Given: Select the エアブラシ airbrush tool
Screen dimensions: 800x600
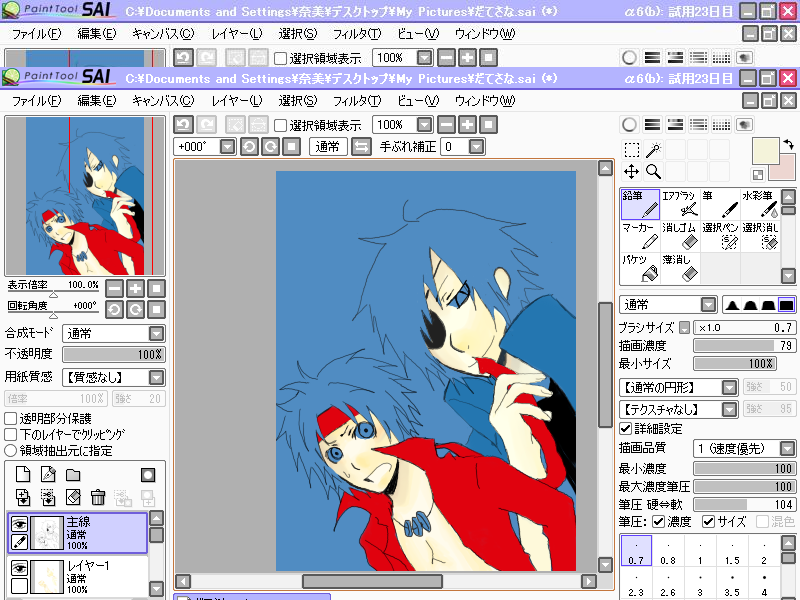Looking at the screenshot, I should tap(680, 204).
